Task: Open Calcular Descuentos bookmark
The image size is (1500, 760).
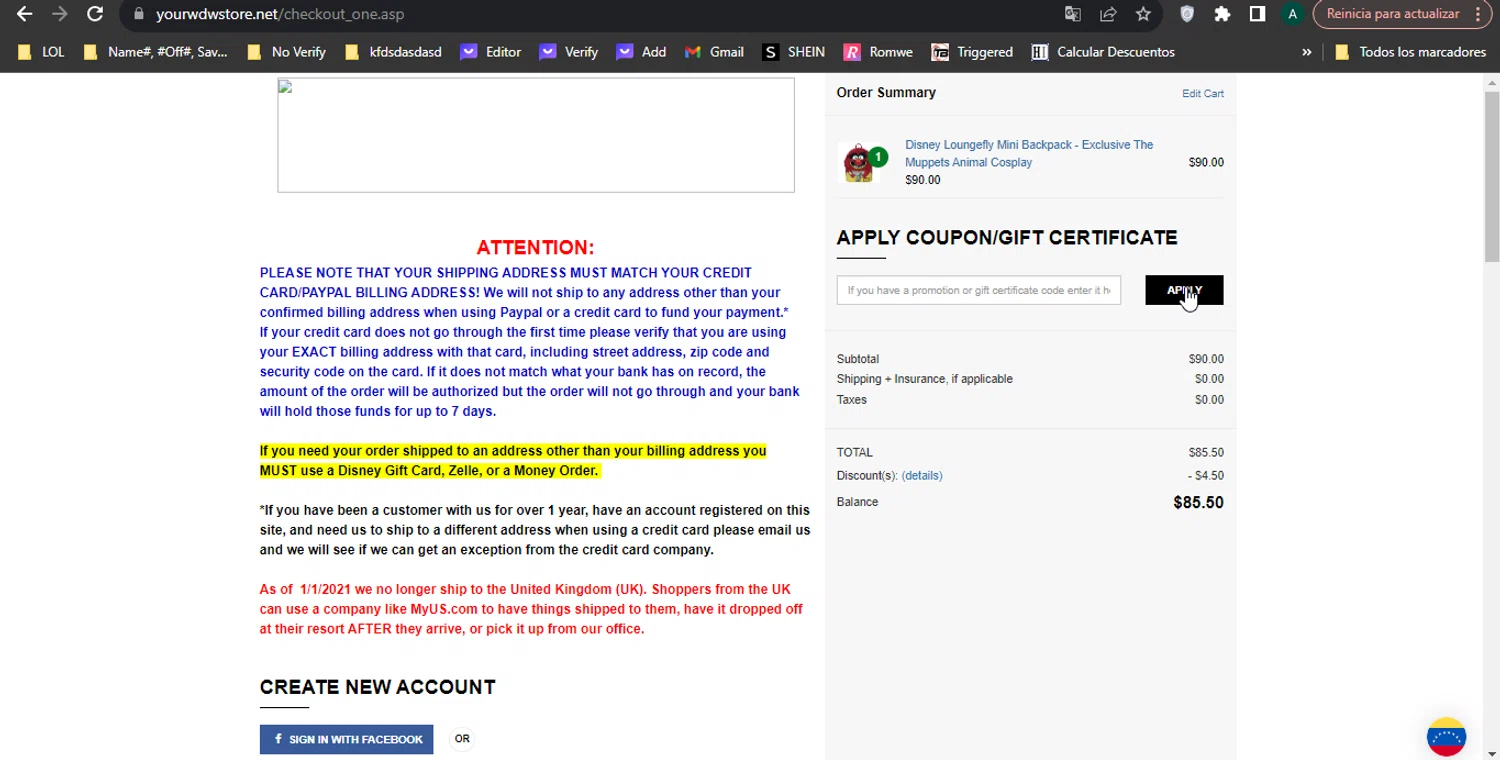Action: [1103, 52]
